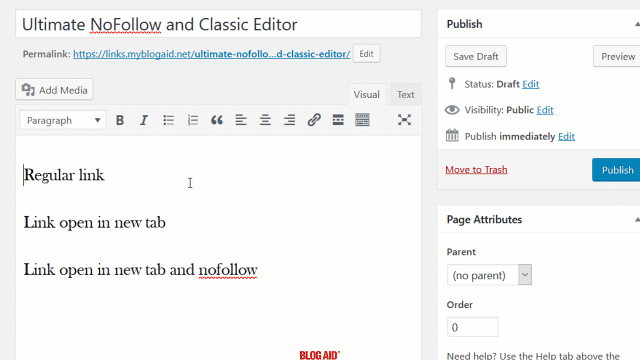Screen dimensions: 640x360
Task: Align text left
Action: pos(241,120)
